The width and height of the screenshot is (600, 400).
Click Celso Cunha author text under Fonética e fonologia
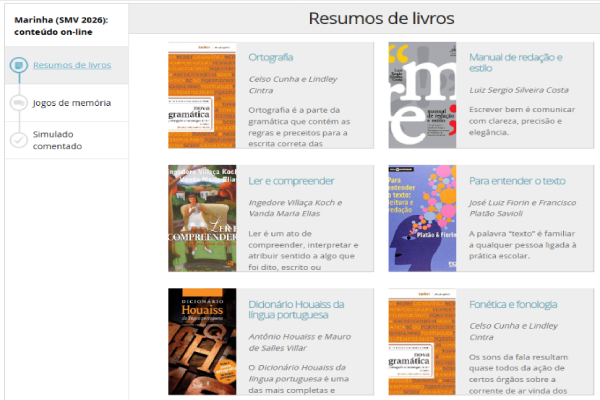[513, 331]
